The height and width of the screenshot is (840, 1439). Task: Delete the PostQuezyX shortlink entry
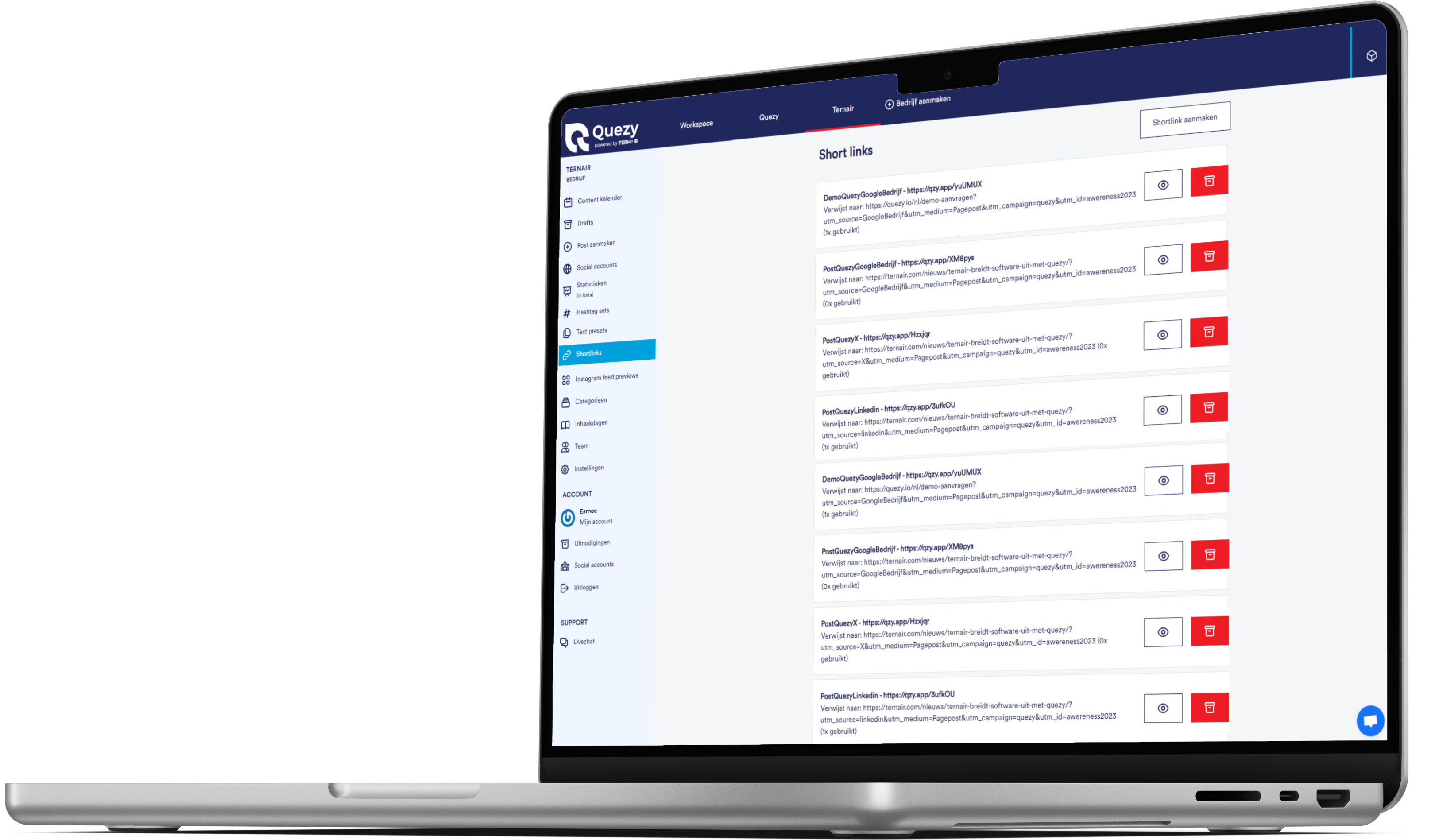[1209, 332]
